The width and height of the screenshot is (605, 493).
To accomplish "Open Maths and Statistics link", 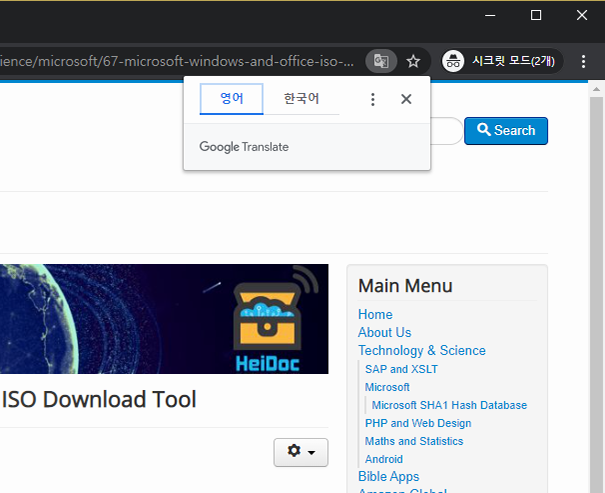I will [x=414, y=441].
